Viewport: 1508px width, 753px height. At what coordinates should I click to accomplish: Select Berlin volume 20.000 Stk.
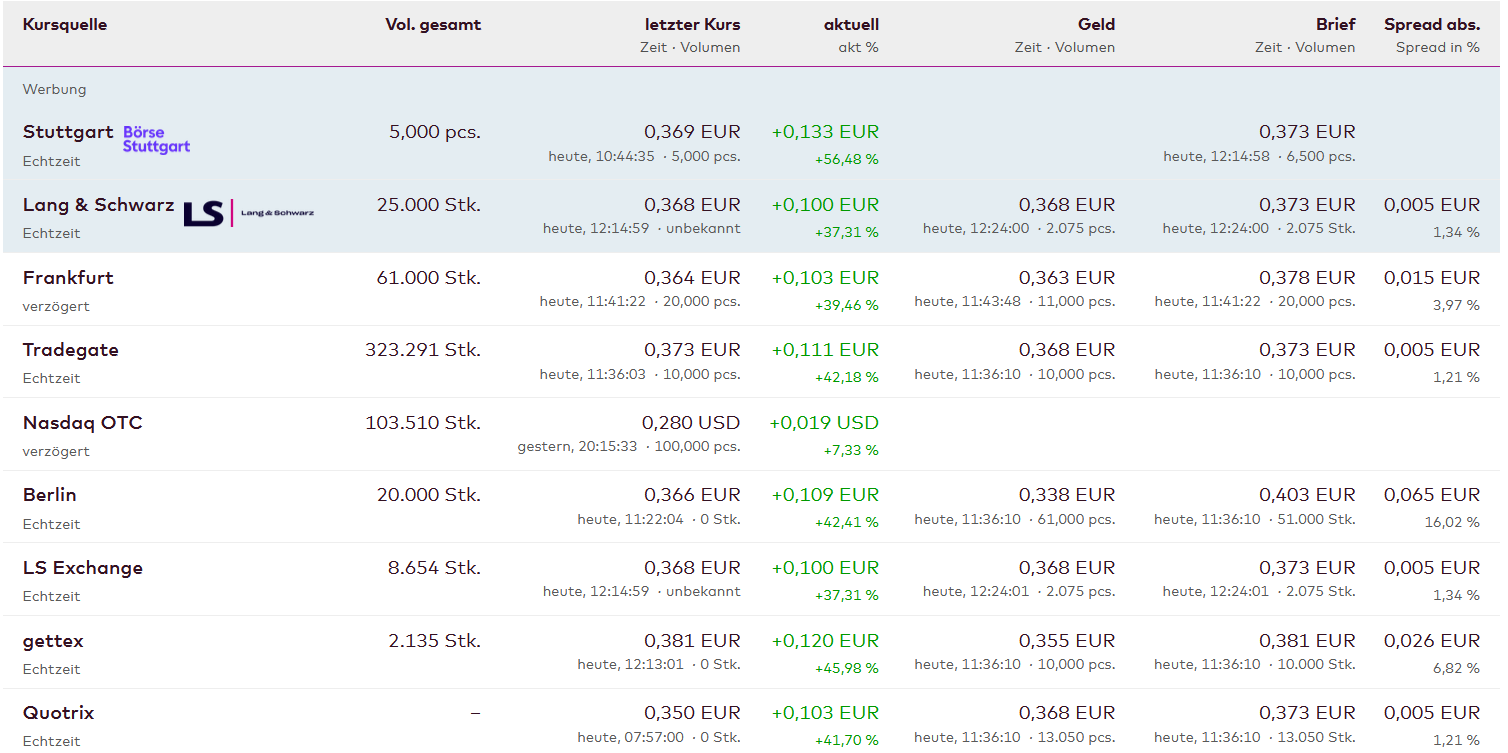click(429, 495)
